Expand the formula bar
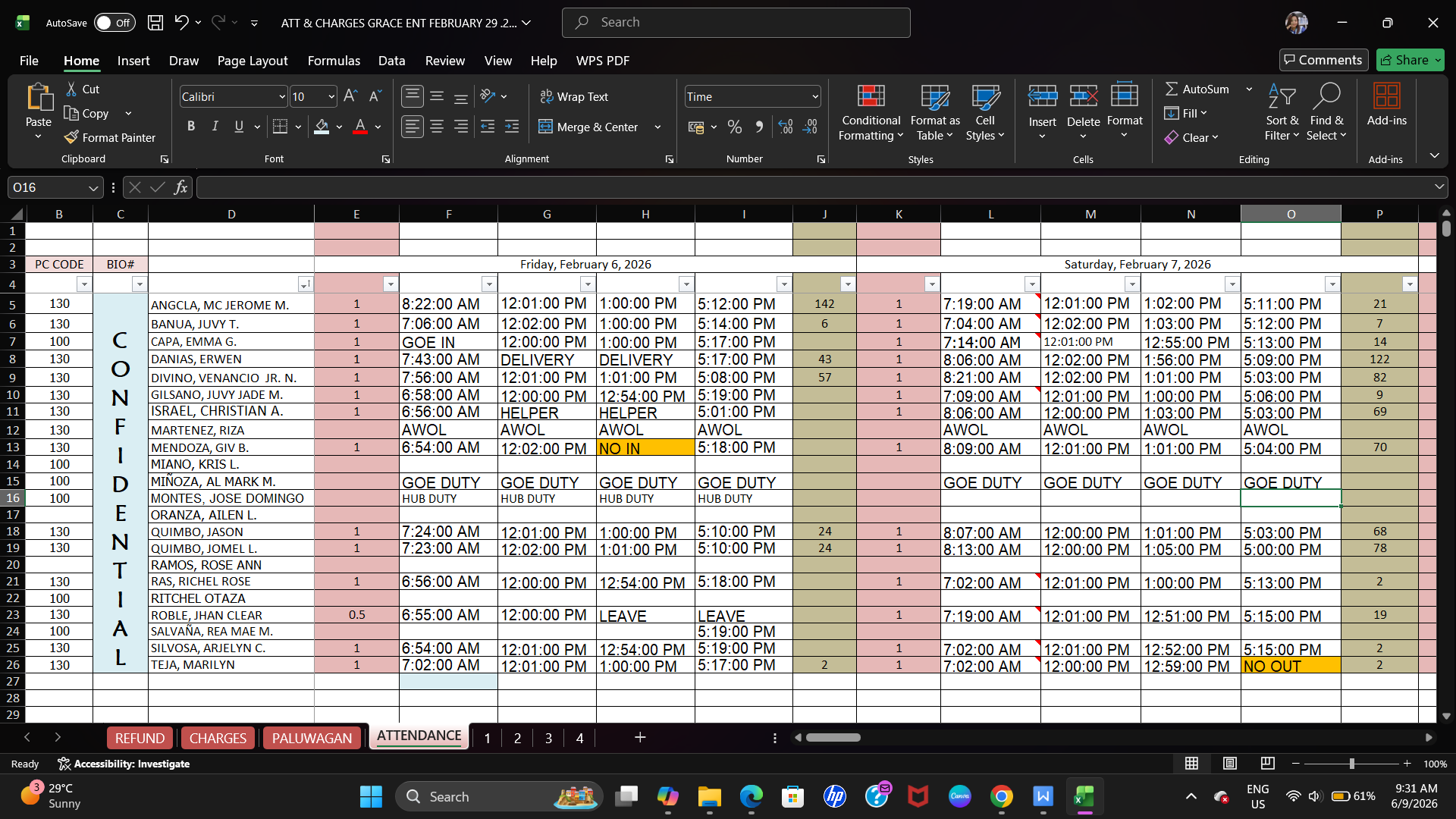 [x=1439, y=187]
